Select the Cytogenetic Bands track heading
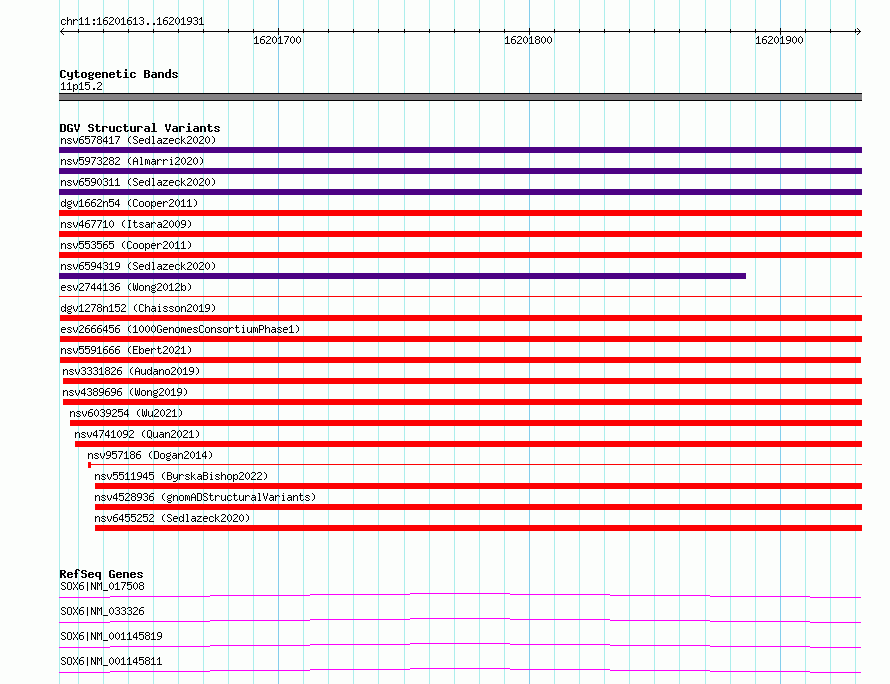This screenshot has height=684, width=890. point(119,74)
